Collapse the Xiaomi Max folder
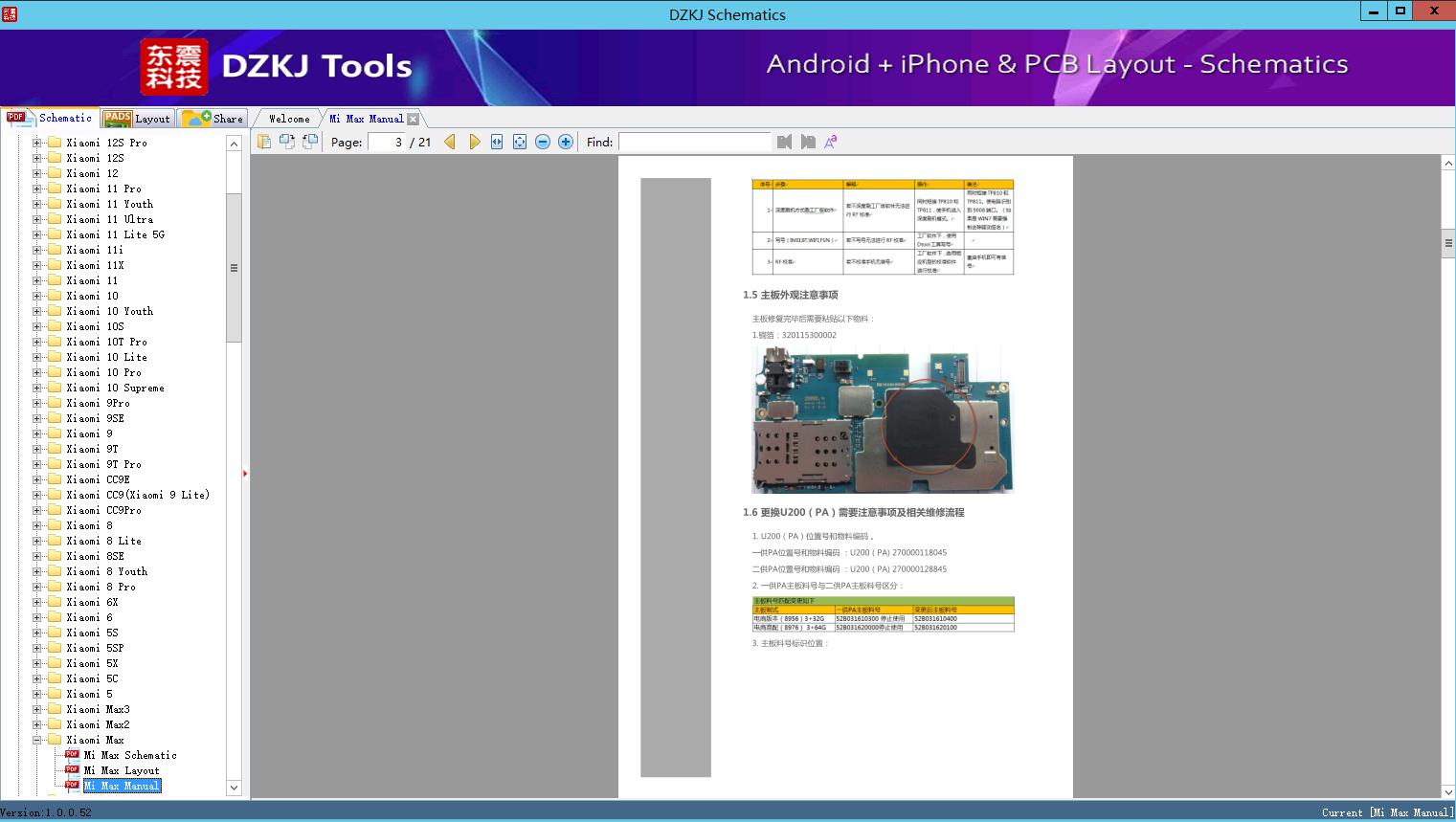The width and height of the screenshot is (1456, 822). [37, 740]
